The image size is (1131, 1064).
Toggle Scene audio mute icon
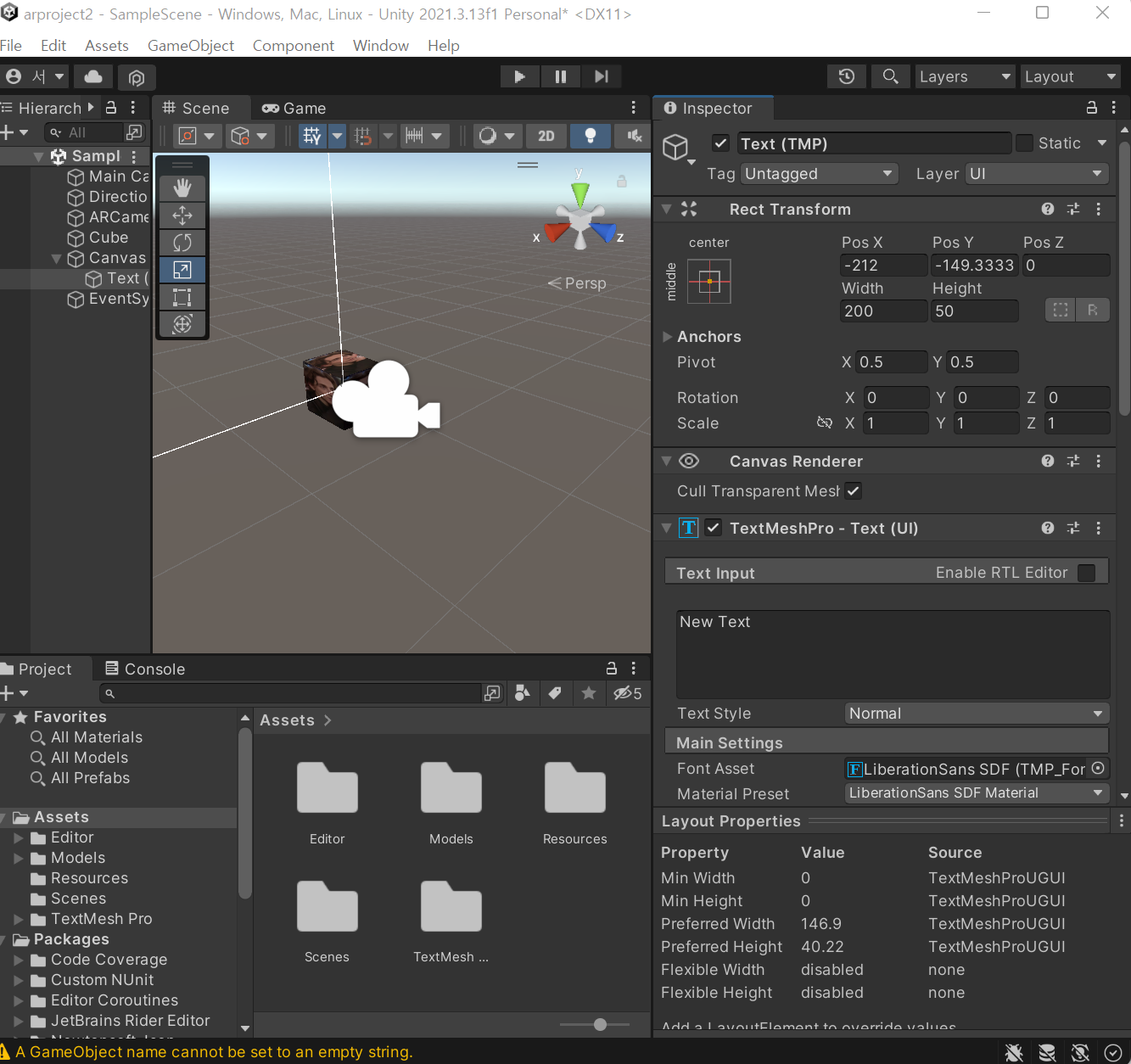pyautogui.click(x=634, y=136)
